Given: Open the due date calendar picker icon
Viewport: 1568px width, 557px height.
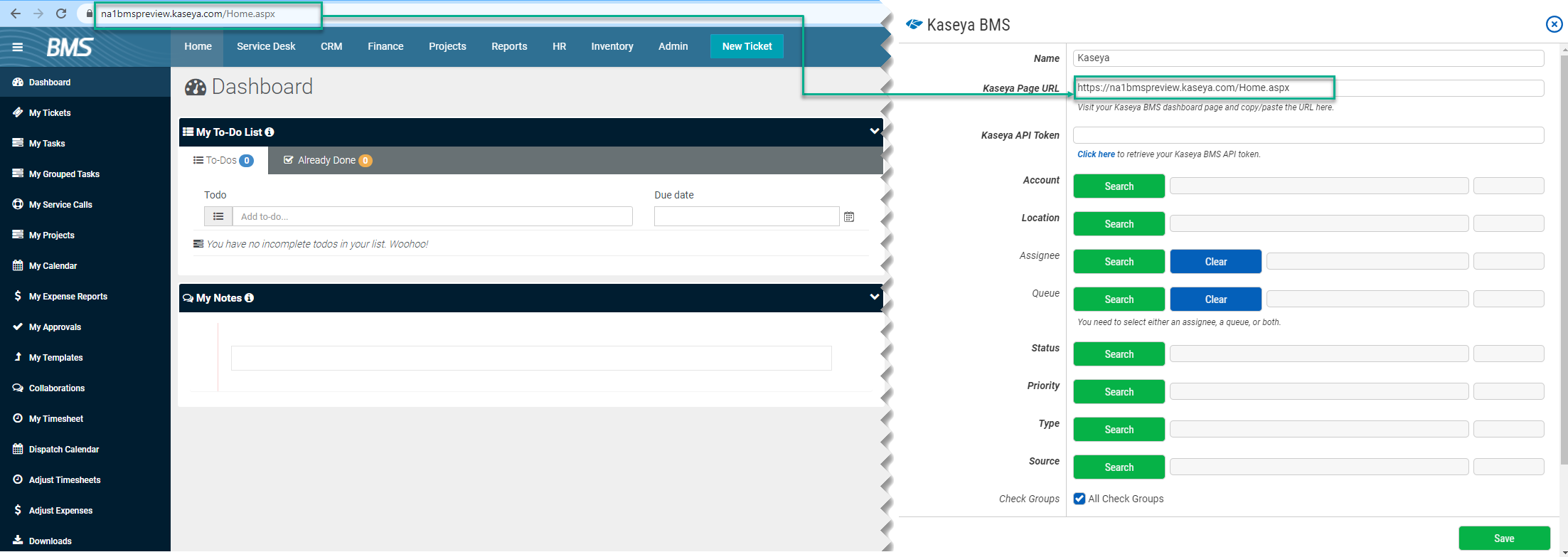Looking at the screenshot, I should pos(849,217).
